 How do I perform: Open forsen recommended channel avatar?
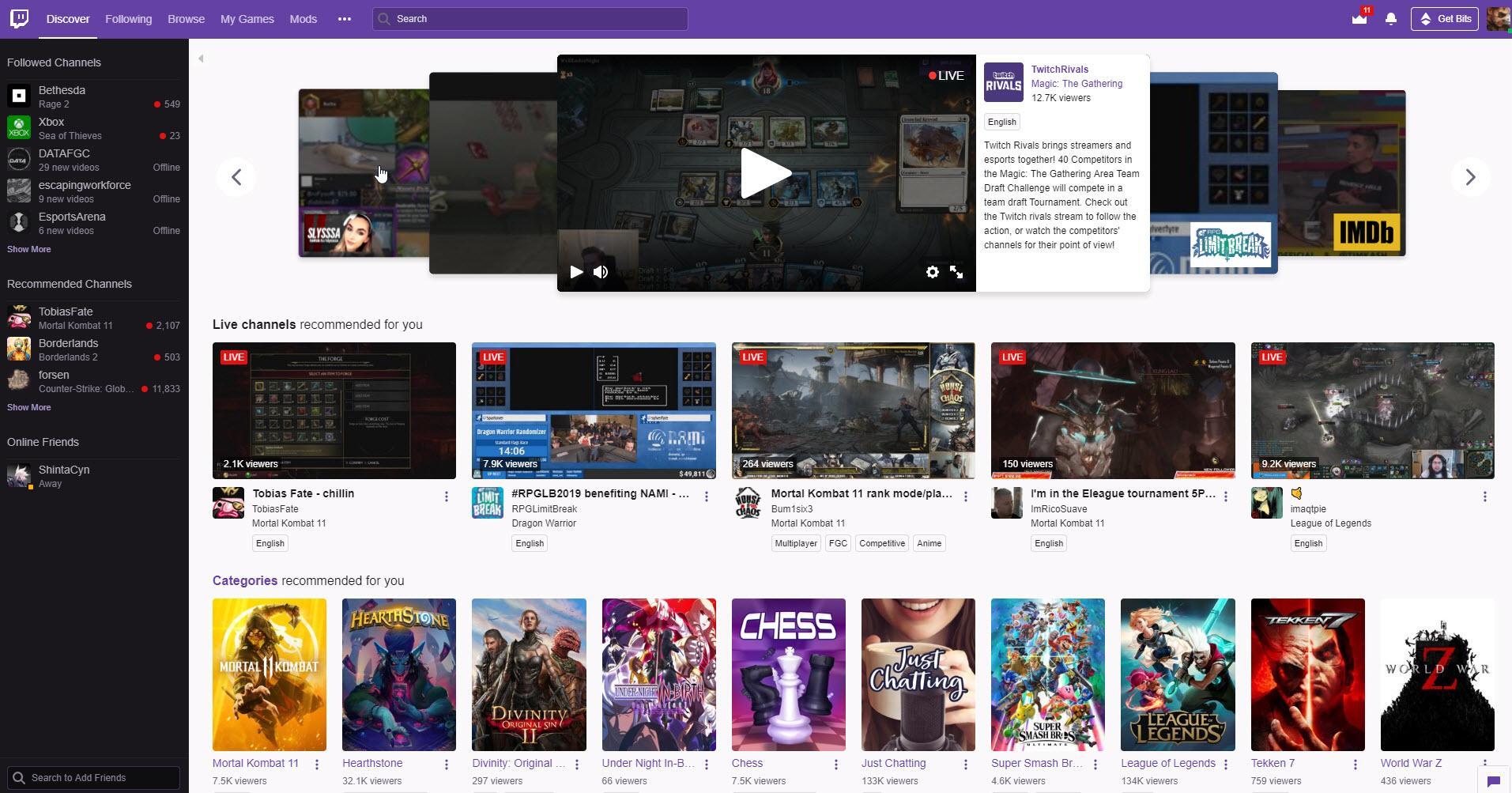[19, 381]
